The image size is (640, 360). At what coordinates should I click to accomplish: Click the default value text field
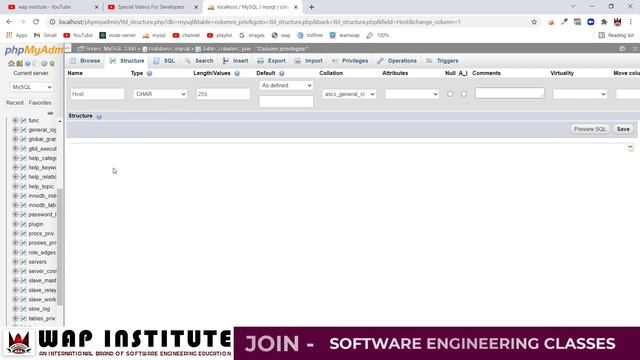click(x=286, y=101)
